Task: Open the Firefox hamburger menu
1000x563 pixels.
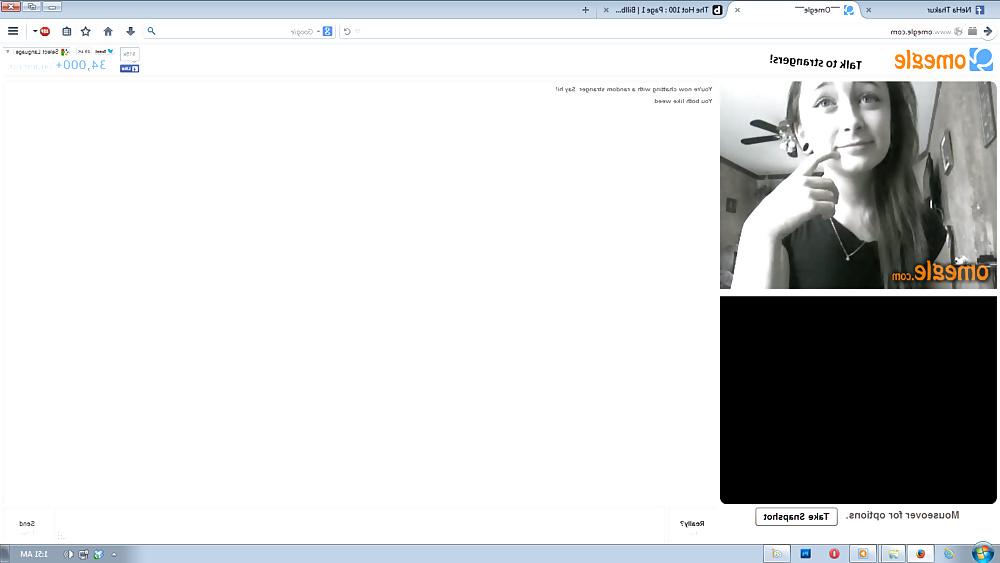Action: tap(13, 31)
